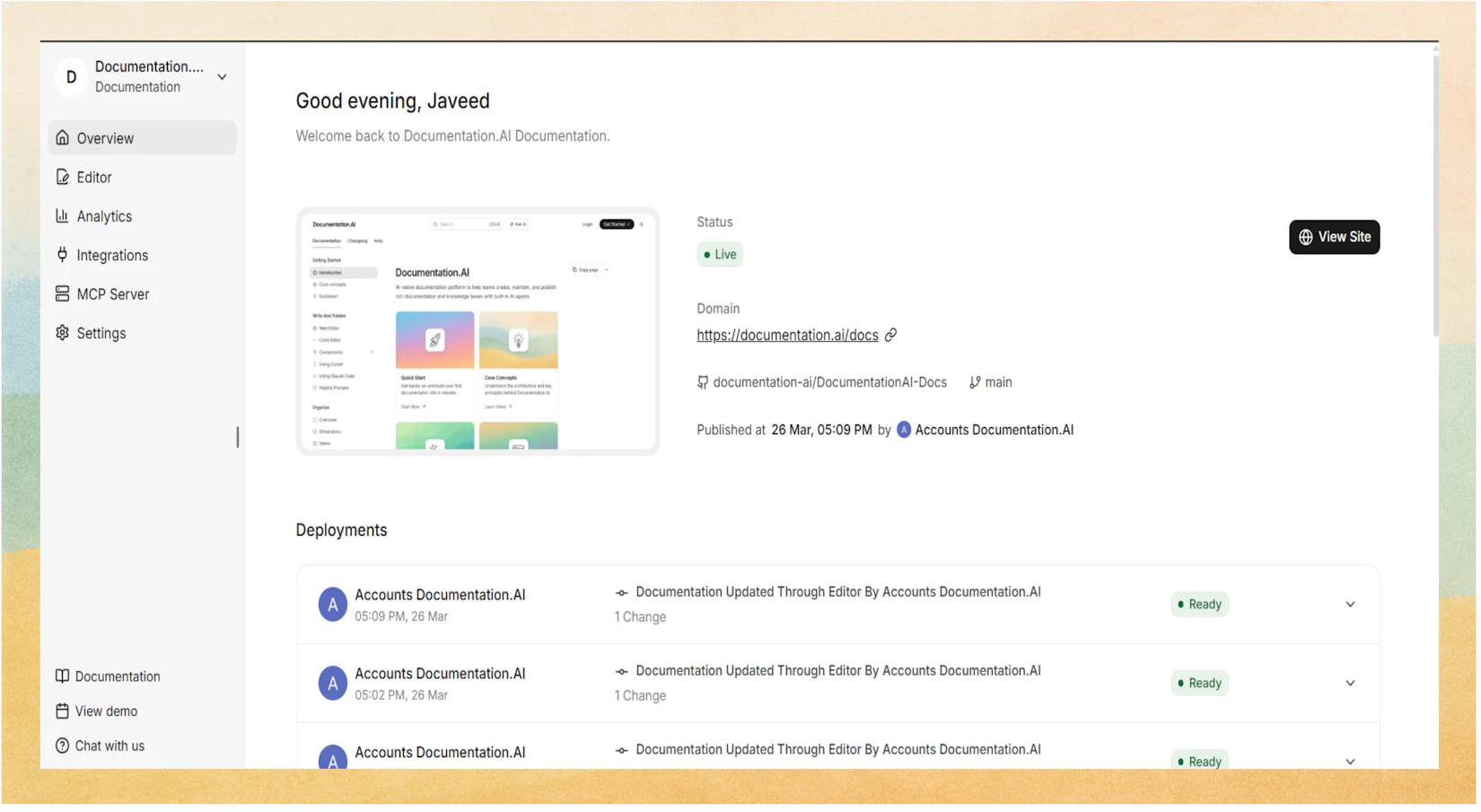Open MCP Server icon in sidebar
This screenshot has height=812, width=1481.
click(62, 294)
